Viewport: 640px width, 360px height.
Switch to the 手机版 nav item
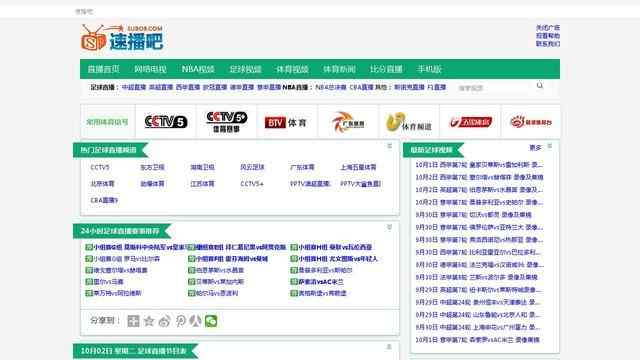[x=429, y=69]
